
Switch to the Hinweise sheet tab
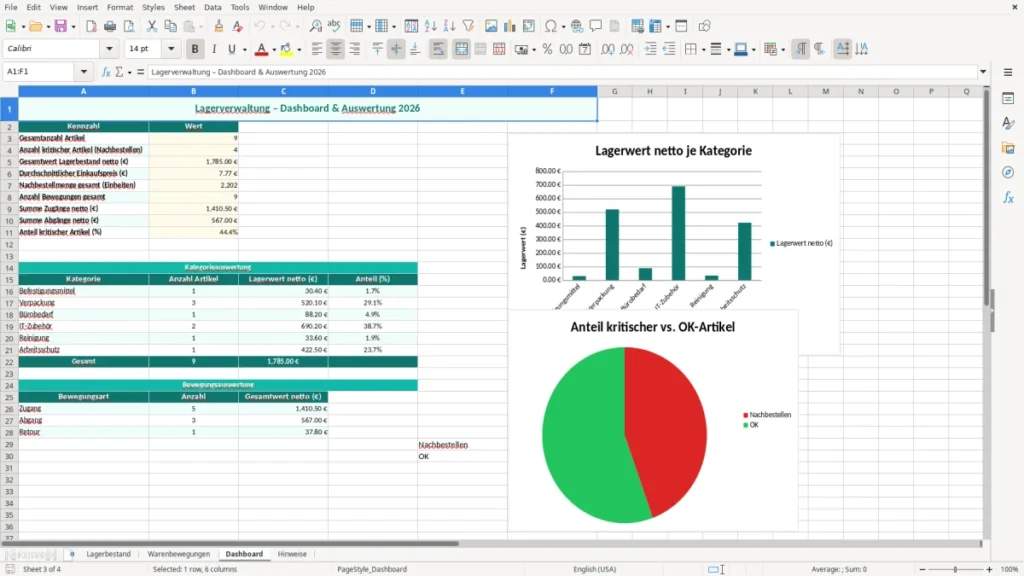292,554
